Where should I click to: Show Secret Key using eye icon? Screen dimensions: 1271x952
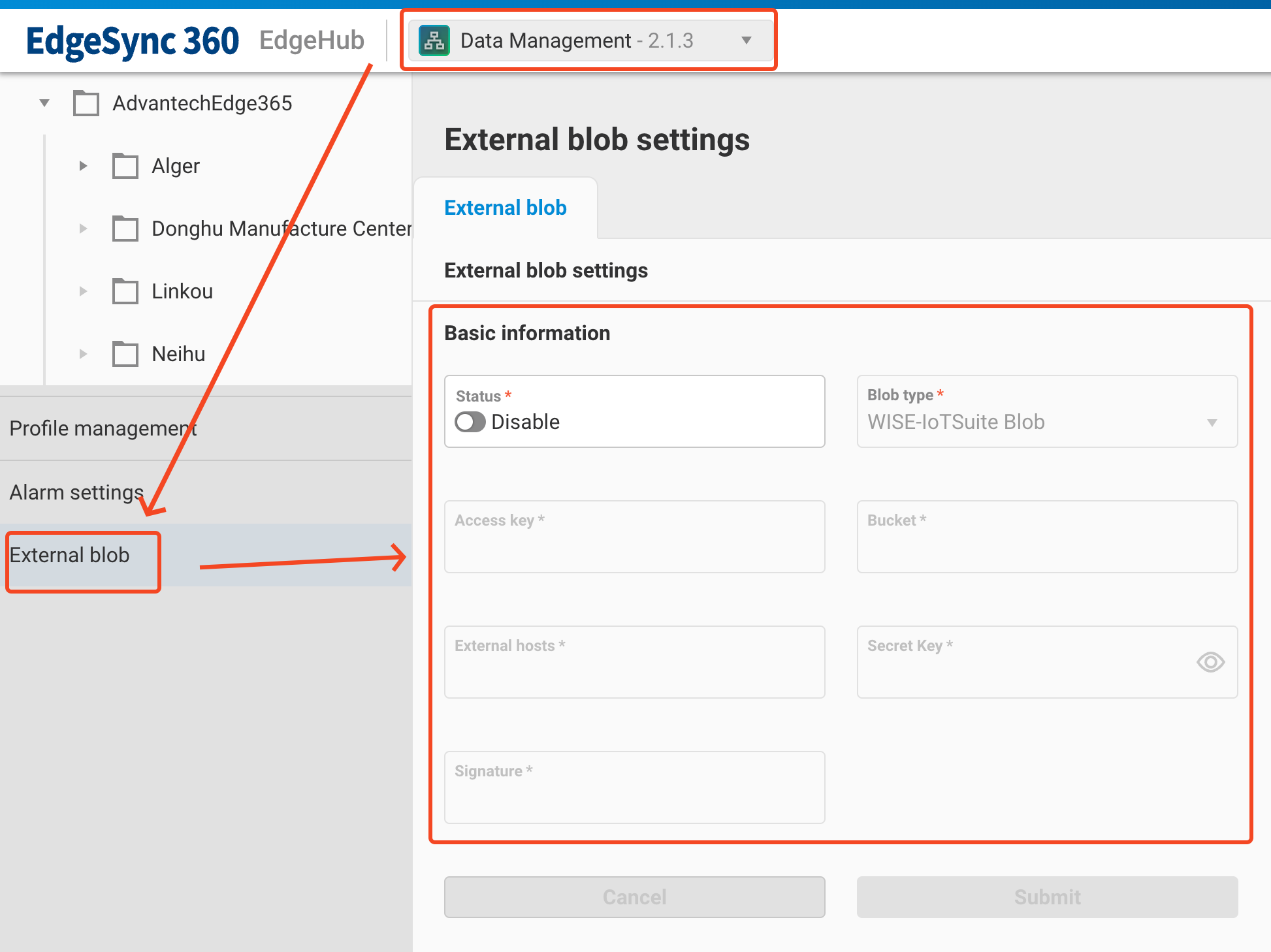[x=1210, y=662]
